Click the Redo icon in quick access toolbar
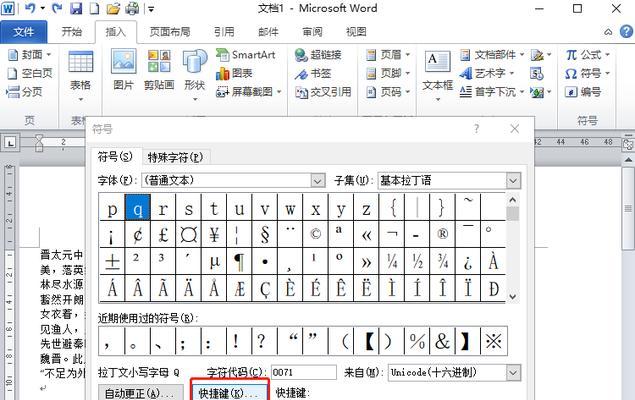The height and width of the screenshot is (400, 635). (x=57, y=8)
